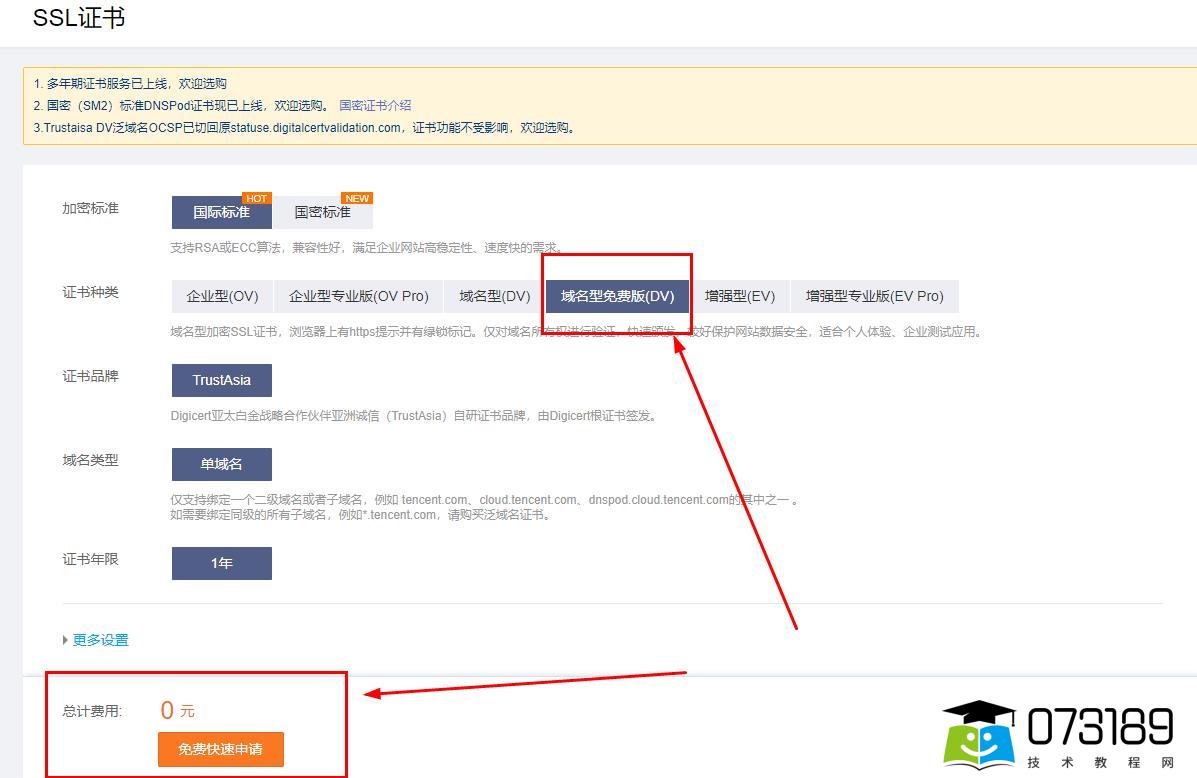
Task: Choose 企业型(OV) certificate type
Action: [222, 296]
